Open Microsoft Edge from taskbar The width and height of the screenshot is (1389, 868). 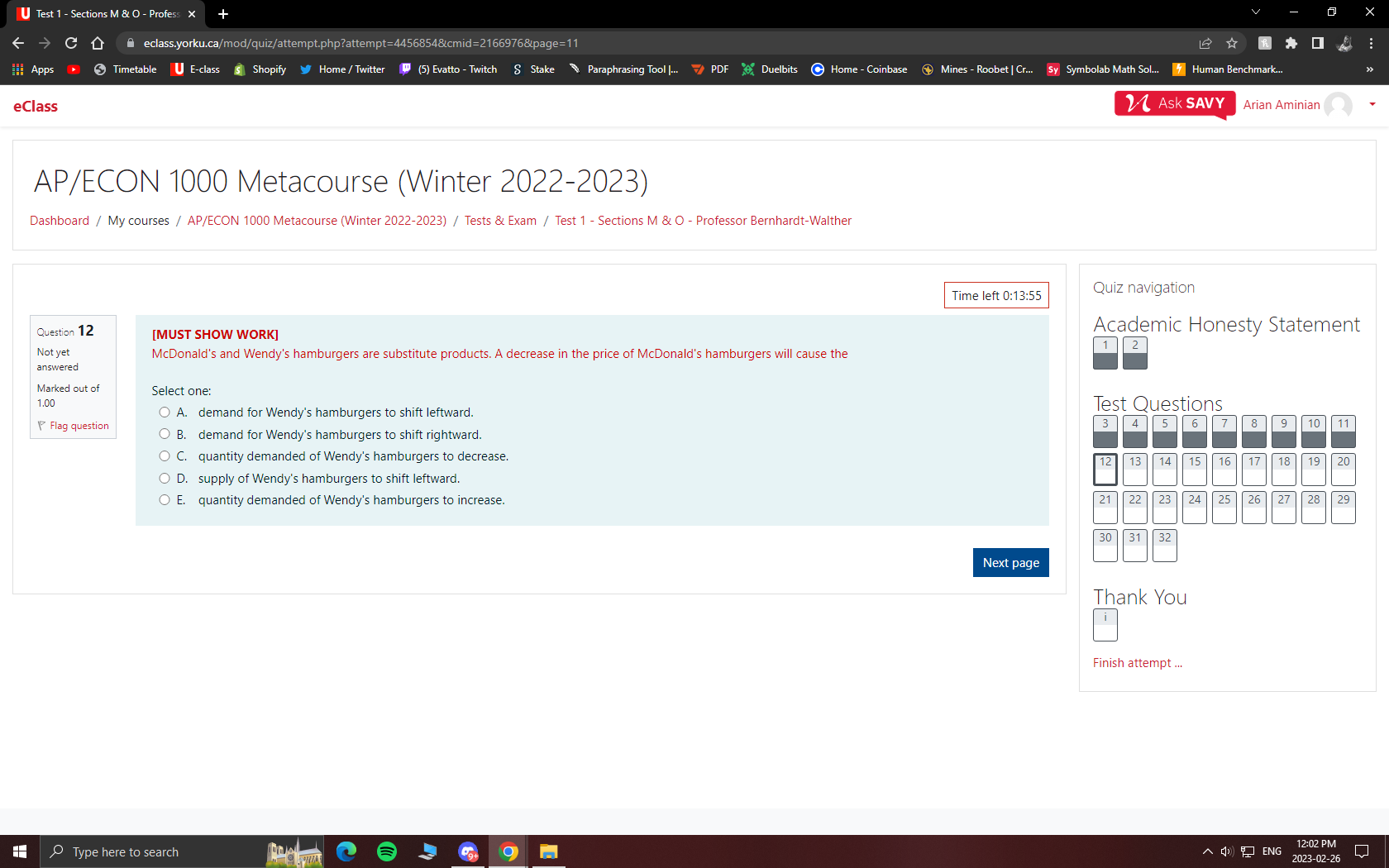pyautogui.click(x=346, y=851)
